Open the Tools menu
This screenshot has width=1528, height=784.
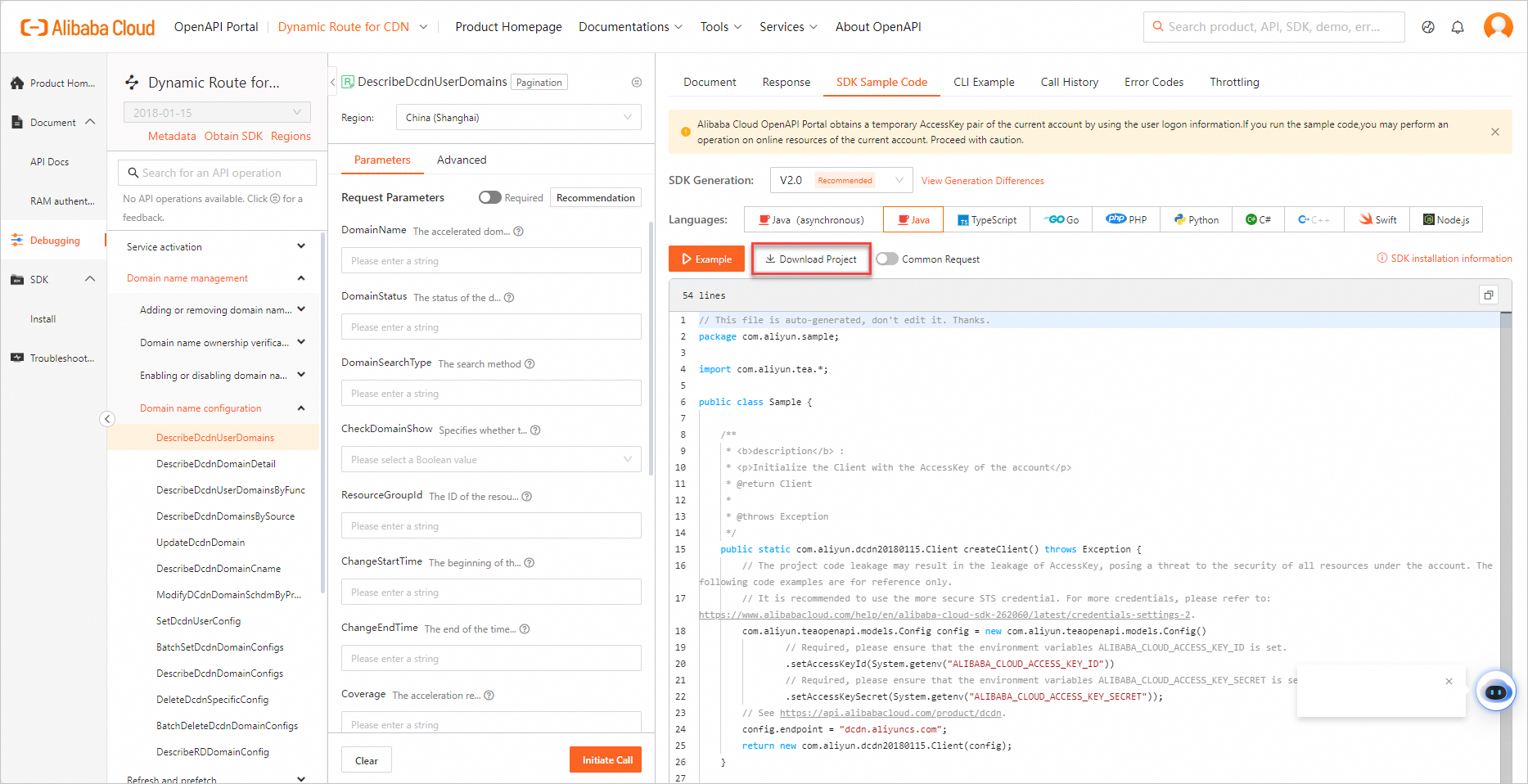click(x=721, y=27)
